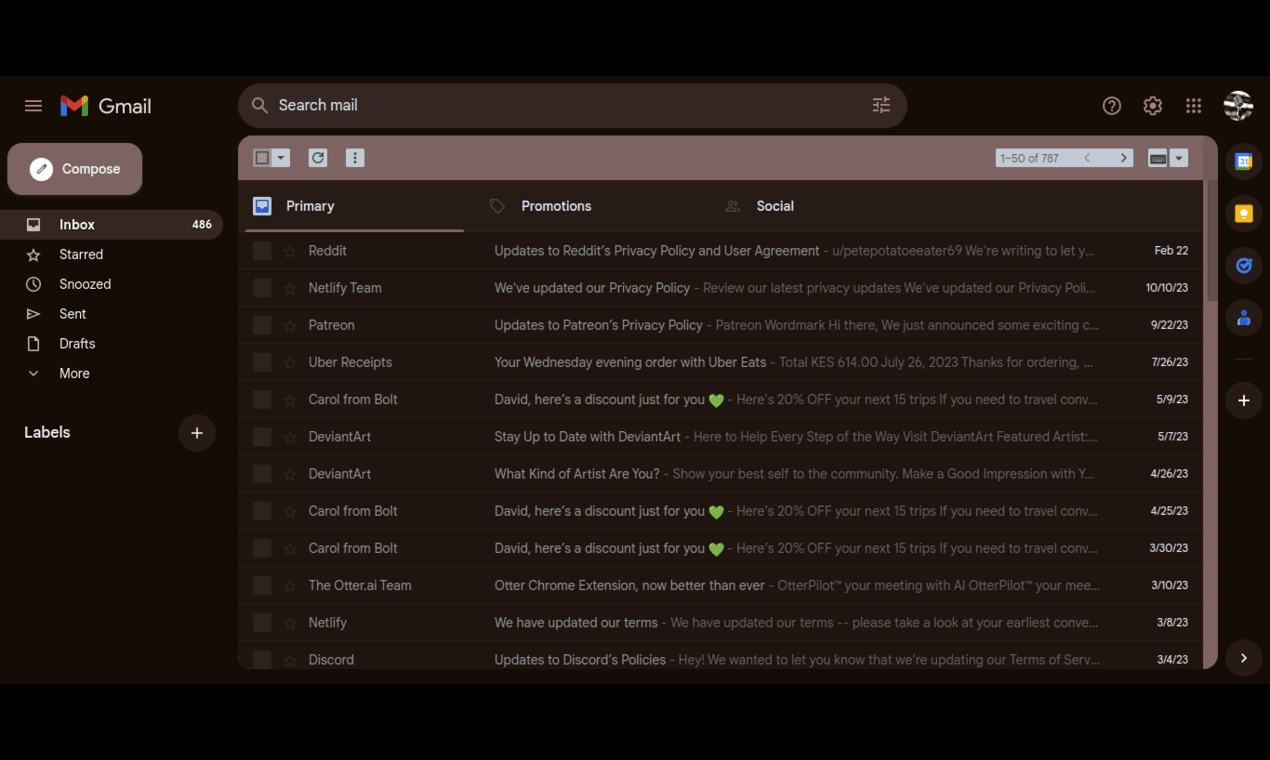The image size is (1270, 760).
Task: Go to newer emails page arrow
Action: click(1087, 158)
